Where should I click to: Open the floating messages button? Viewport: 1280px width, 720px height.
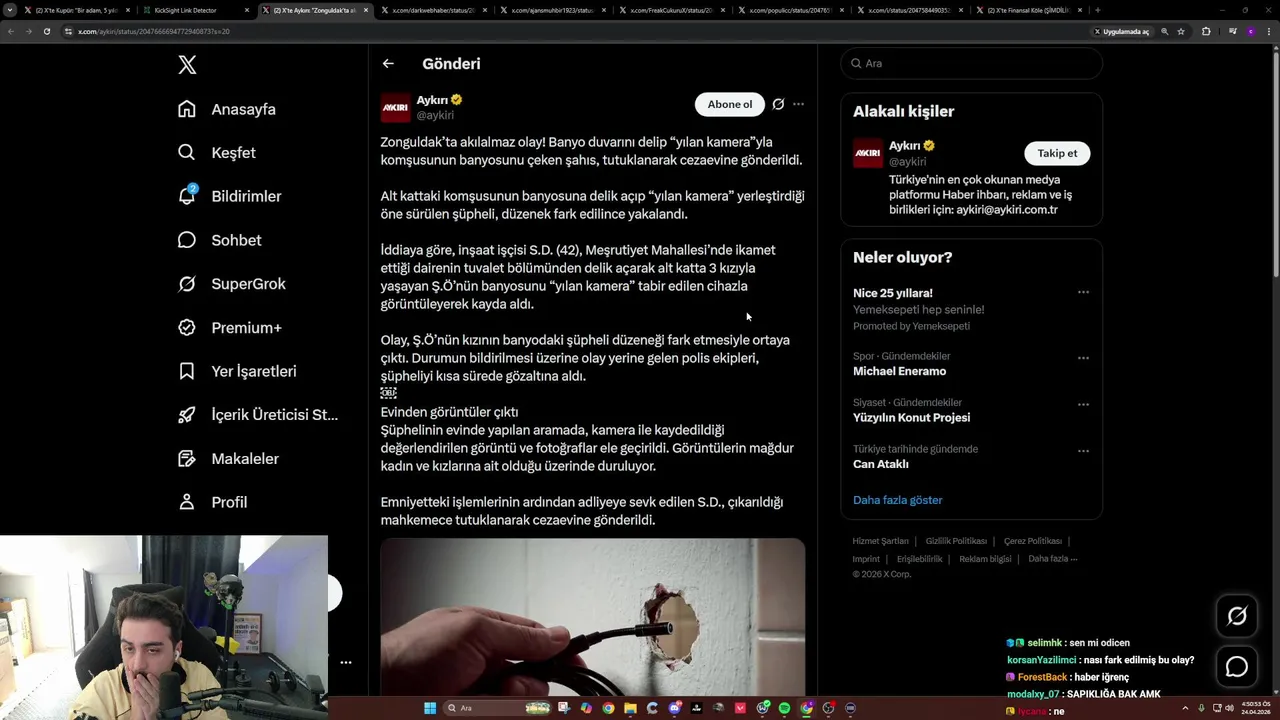pyautogui.click(x=1237, y=667)
